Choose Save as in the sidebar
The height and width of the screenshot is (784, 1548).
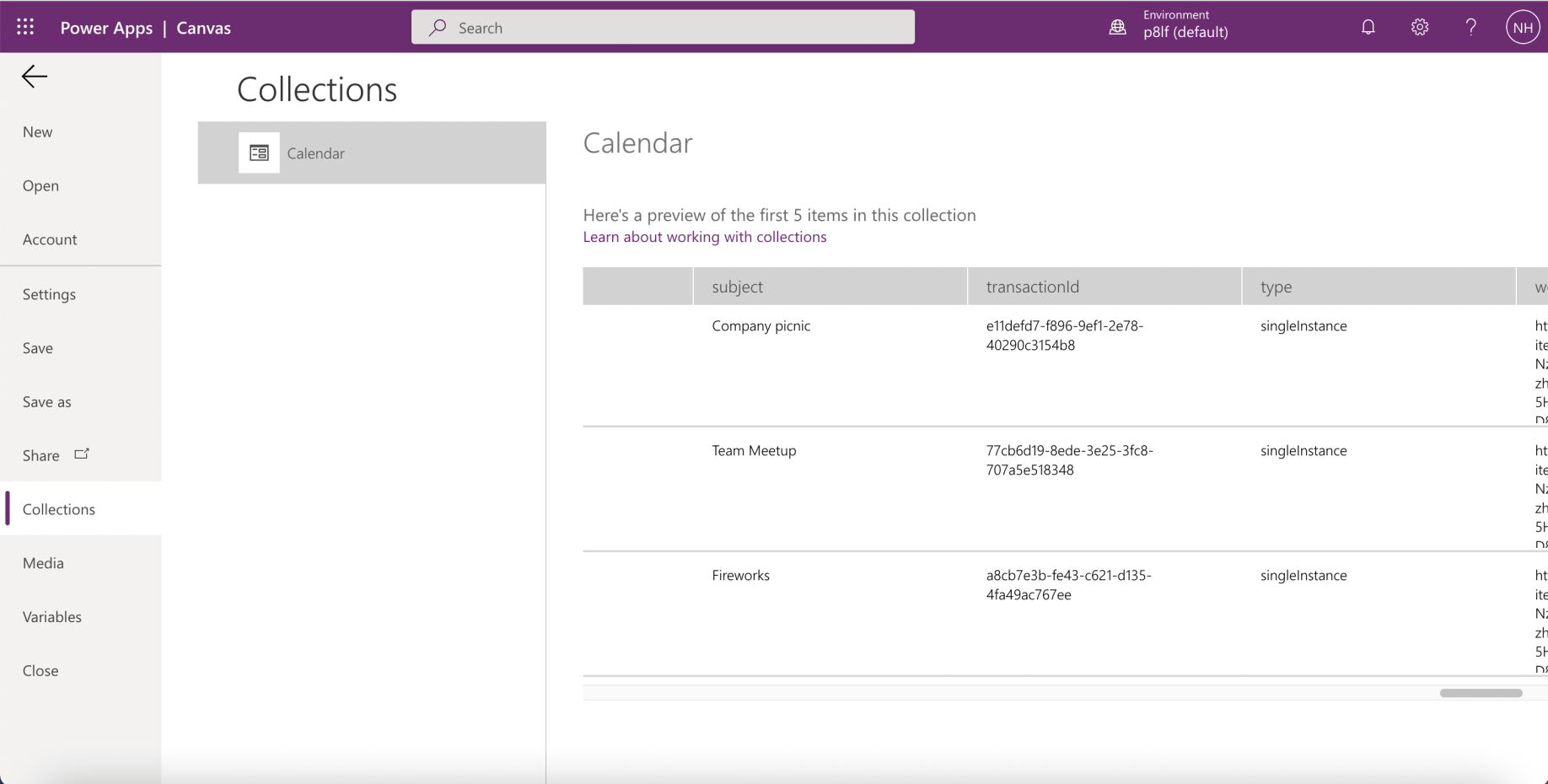tap(81, 401)
